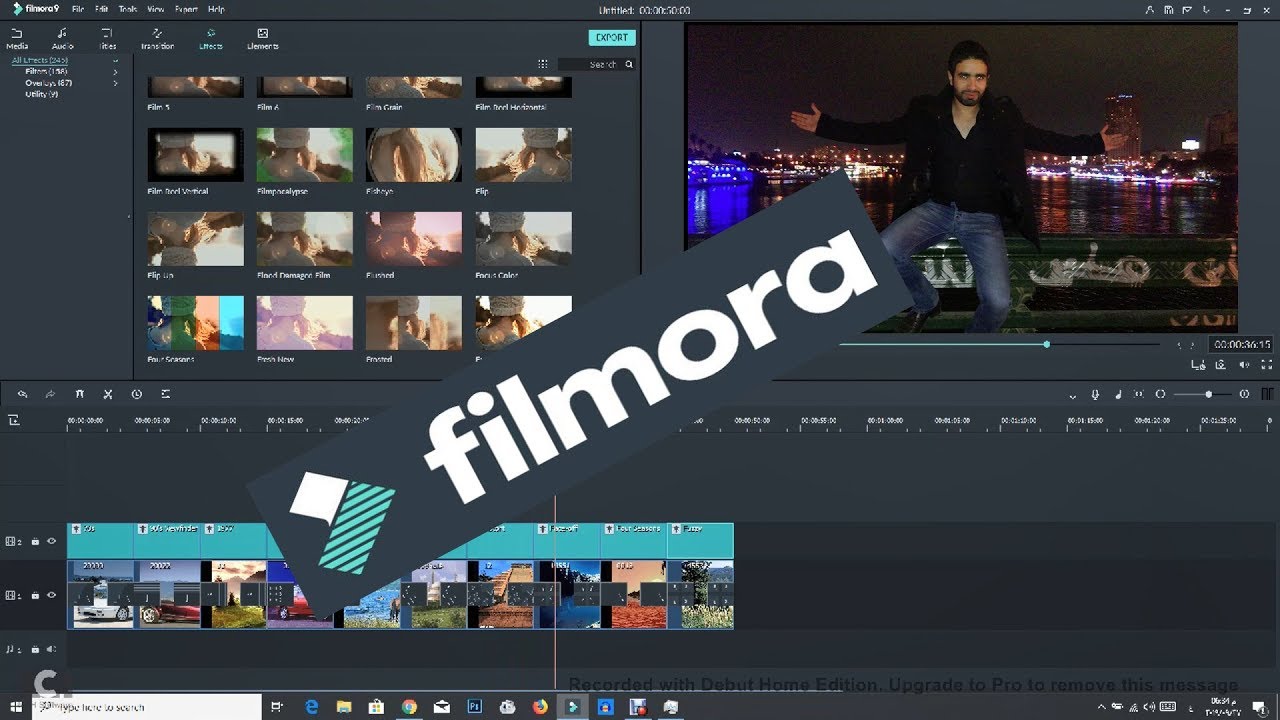Open the File menu
This screenshot has height=720, width=1280.
click(x=77, y=9)
